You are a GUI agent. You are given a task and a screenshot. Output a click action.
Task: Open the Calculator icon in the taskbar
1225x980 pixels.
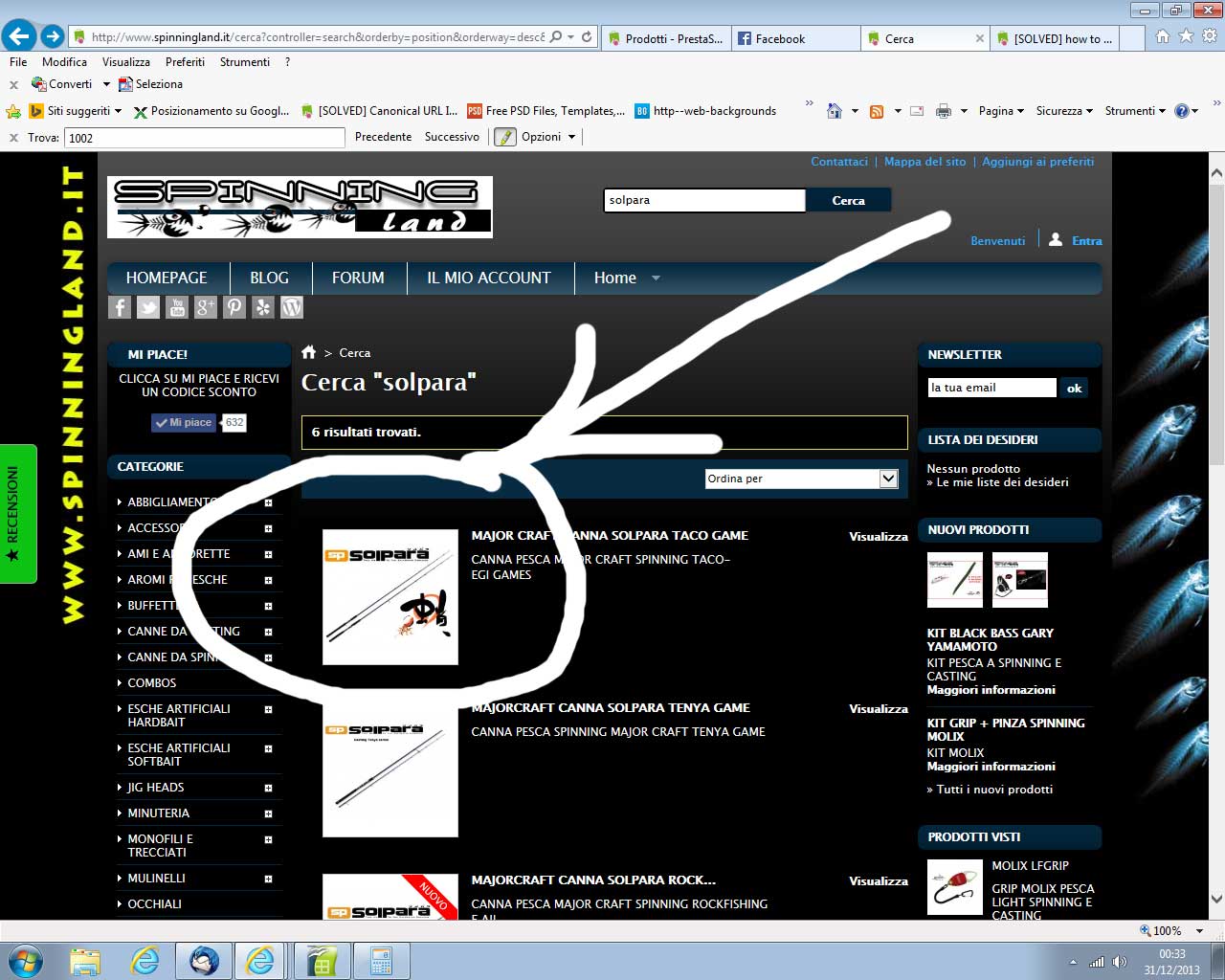[x=381, y=961]
